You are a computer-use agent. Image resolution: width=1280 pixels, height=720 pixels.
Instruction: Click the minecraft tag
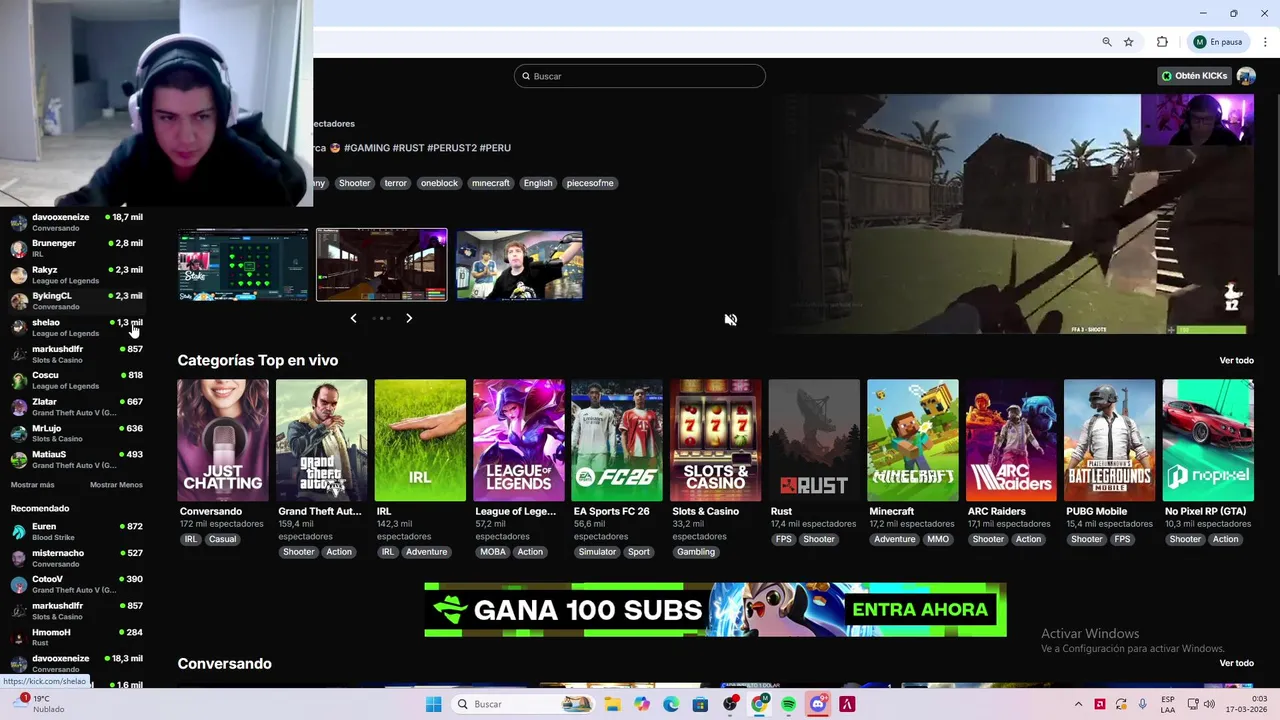pyautogui.click(x=491, y=183)
